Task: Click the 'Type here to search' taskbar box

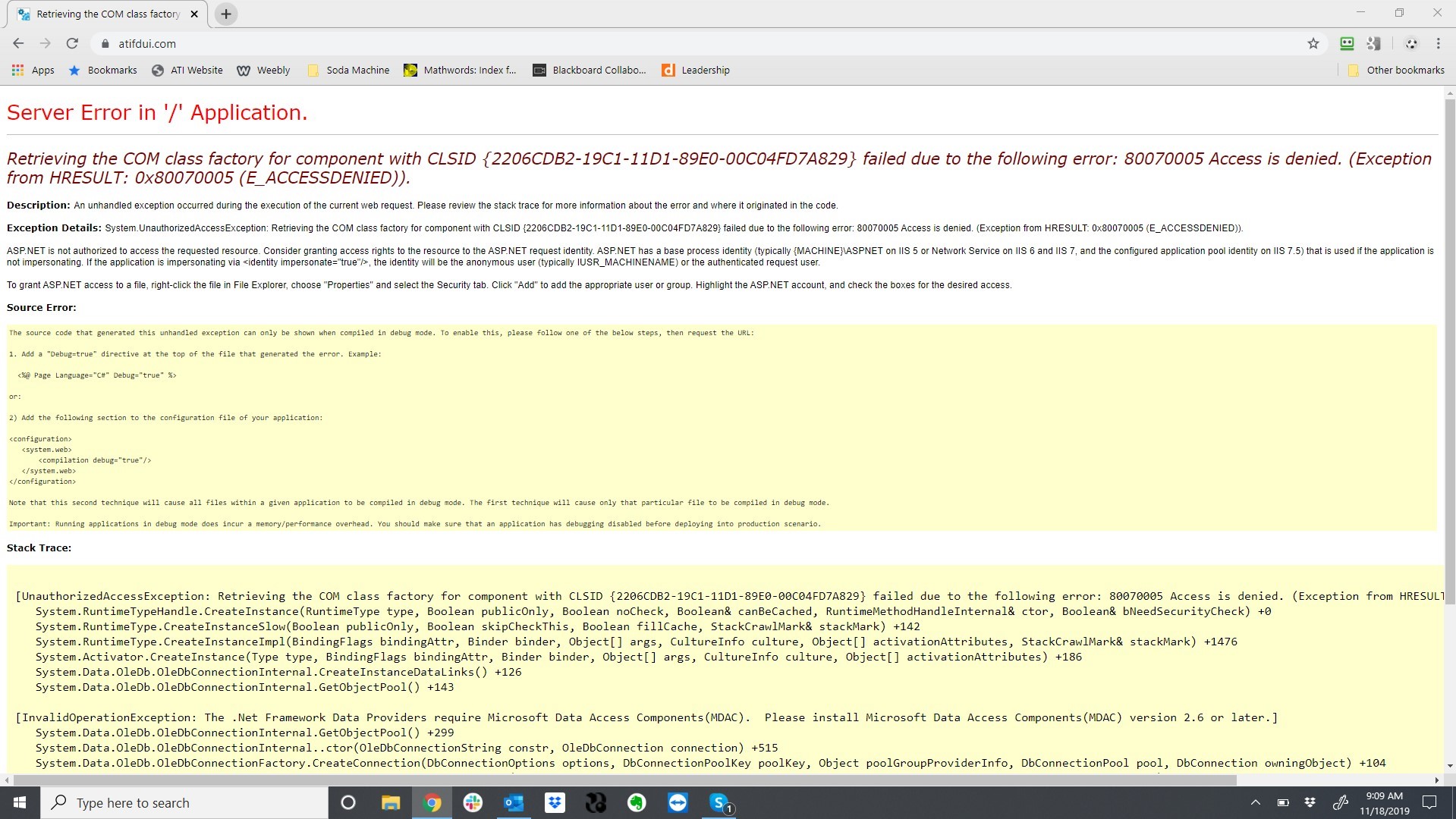Action: (x=184, y=802)
